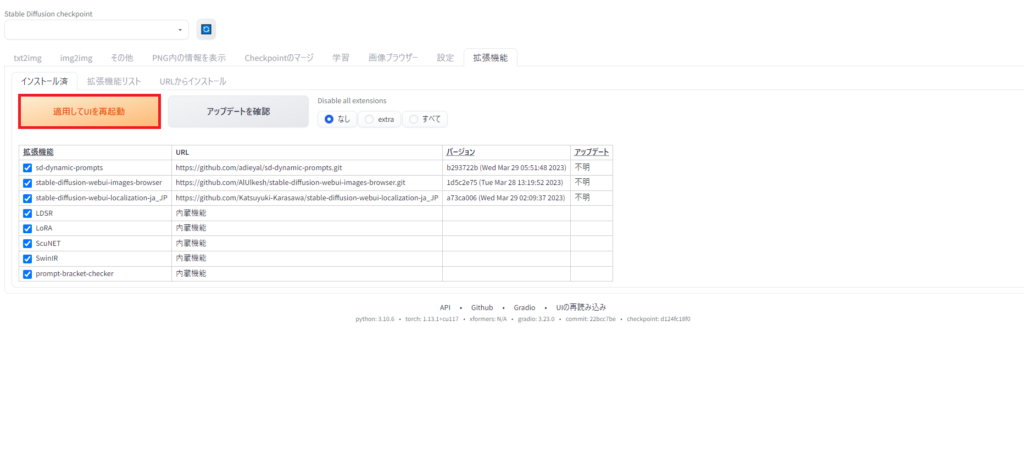Click the checkpoint dropdown arrow
Image resolution: width=1024 pixels, height=450 pixels.
click(x=180, y=30)
